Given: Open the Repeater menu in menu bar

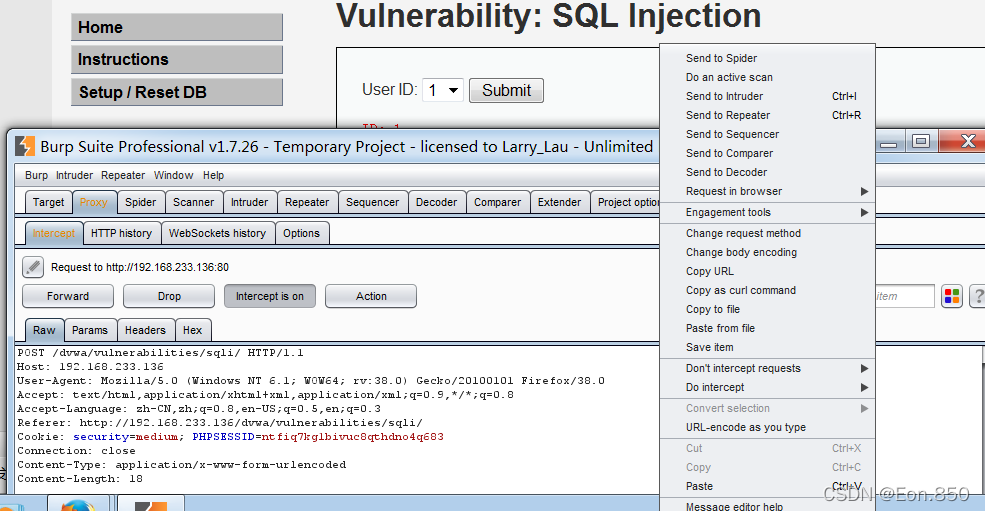Looking at the screenshot, I should tap(122, 175).
